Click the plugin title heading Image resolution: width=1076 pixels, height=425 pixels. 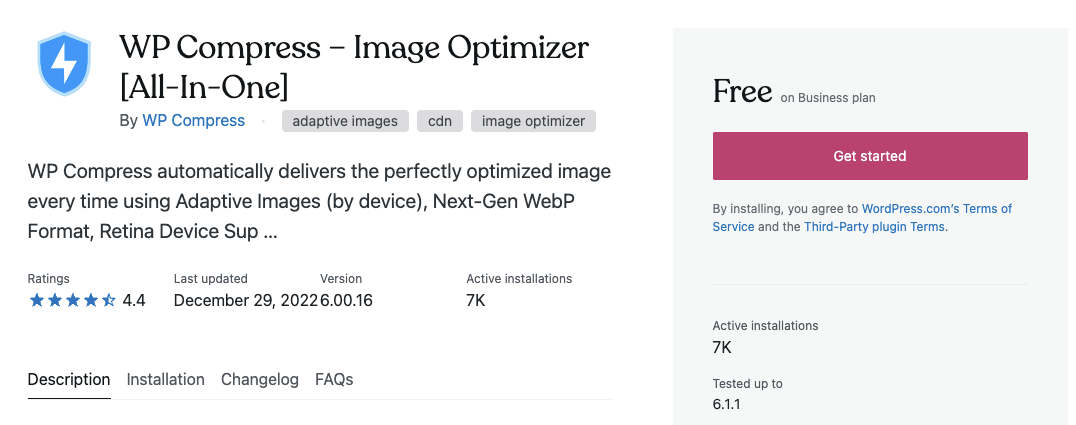click(353, 67)
